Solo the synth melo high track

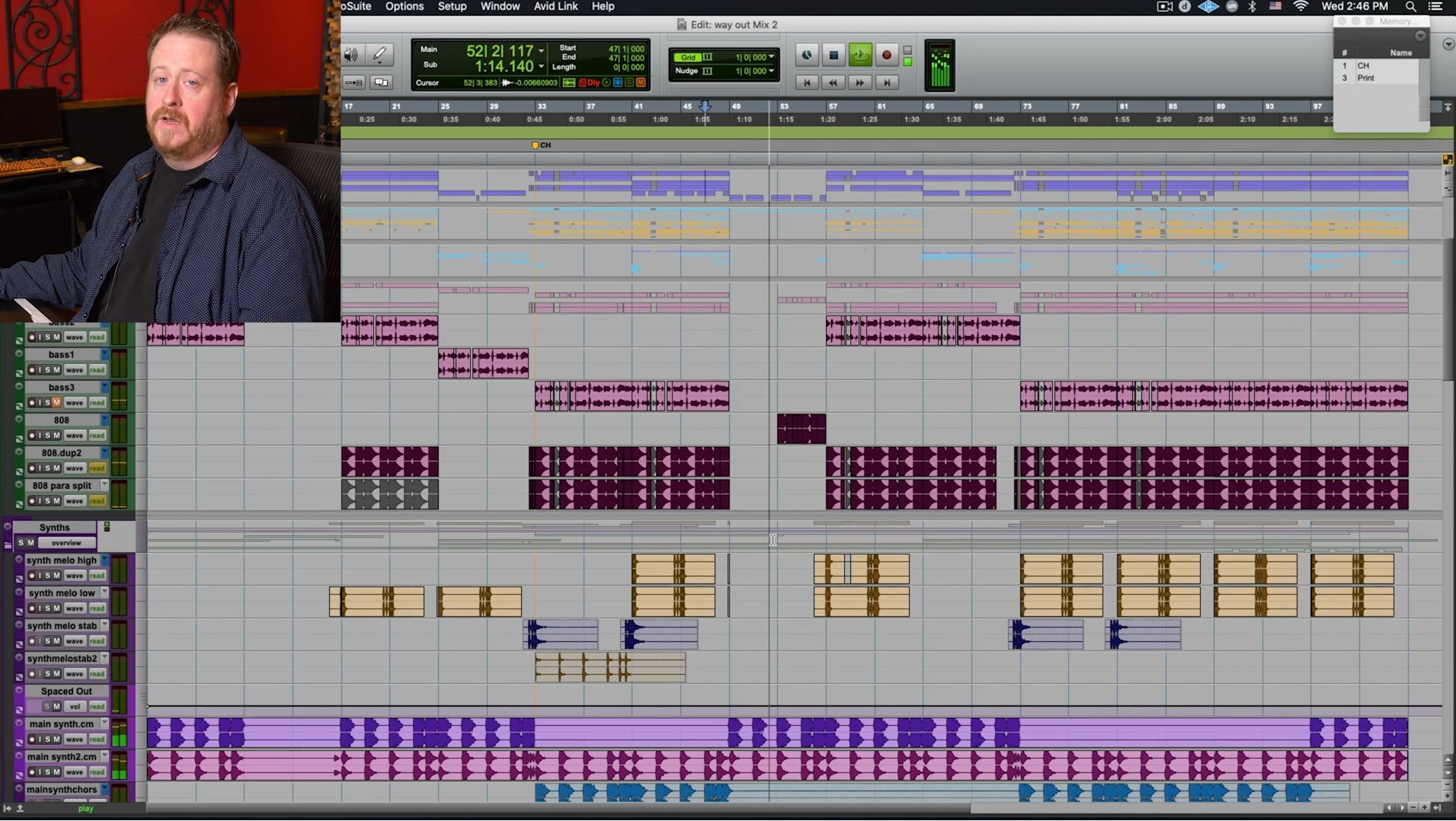(x=48, y=576)
